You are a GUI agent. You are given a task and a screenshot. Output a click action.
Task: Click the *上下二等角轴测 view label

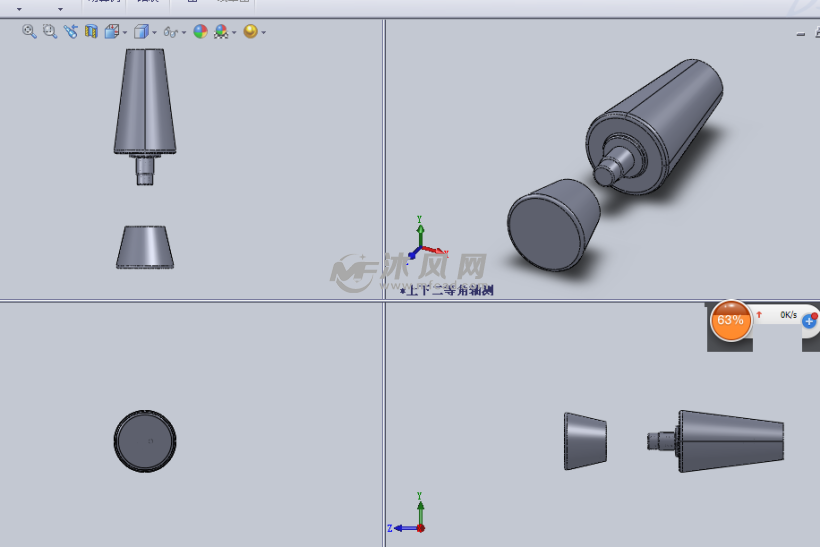pos(447,291)
